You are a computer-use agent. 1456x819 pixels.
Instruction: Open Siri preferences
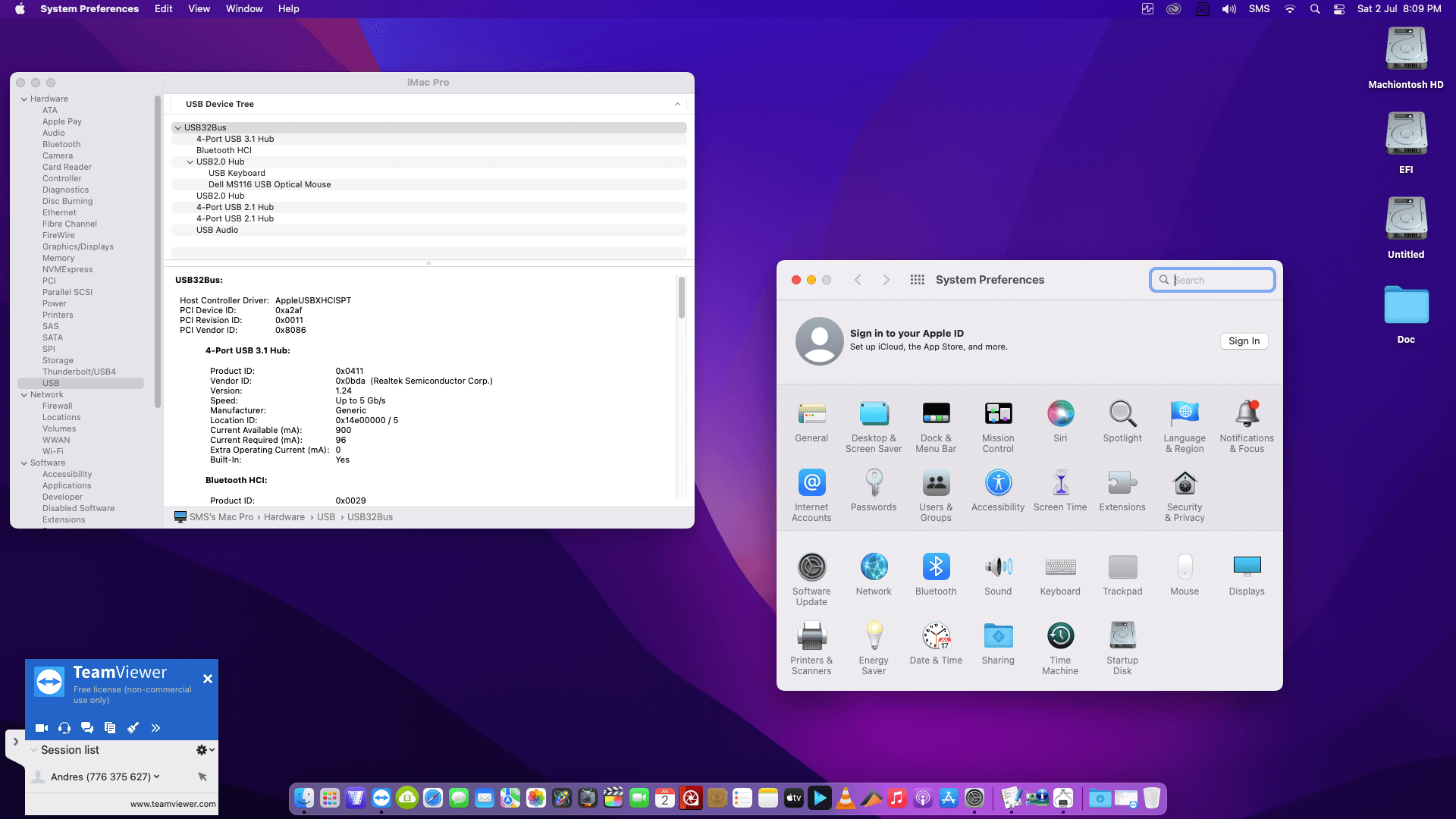coord(1060,414)
